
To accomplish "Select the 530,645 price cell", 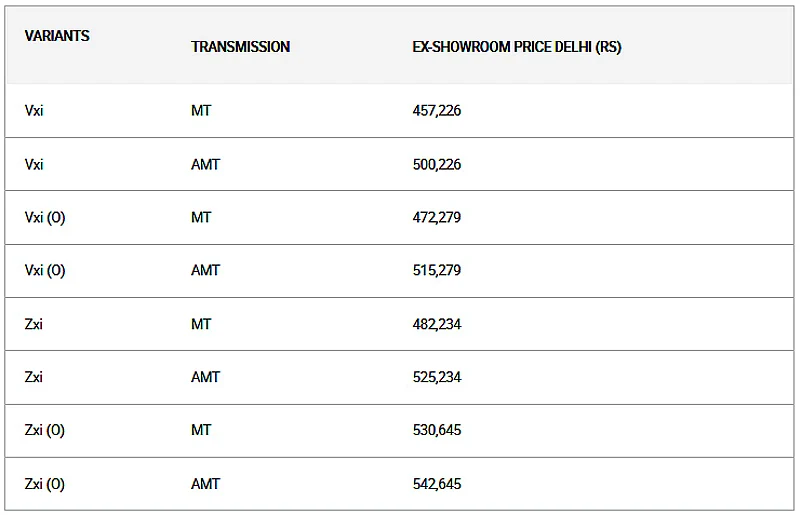I will 436,430.
